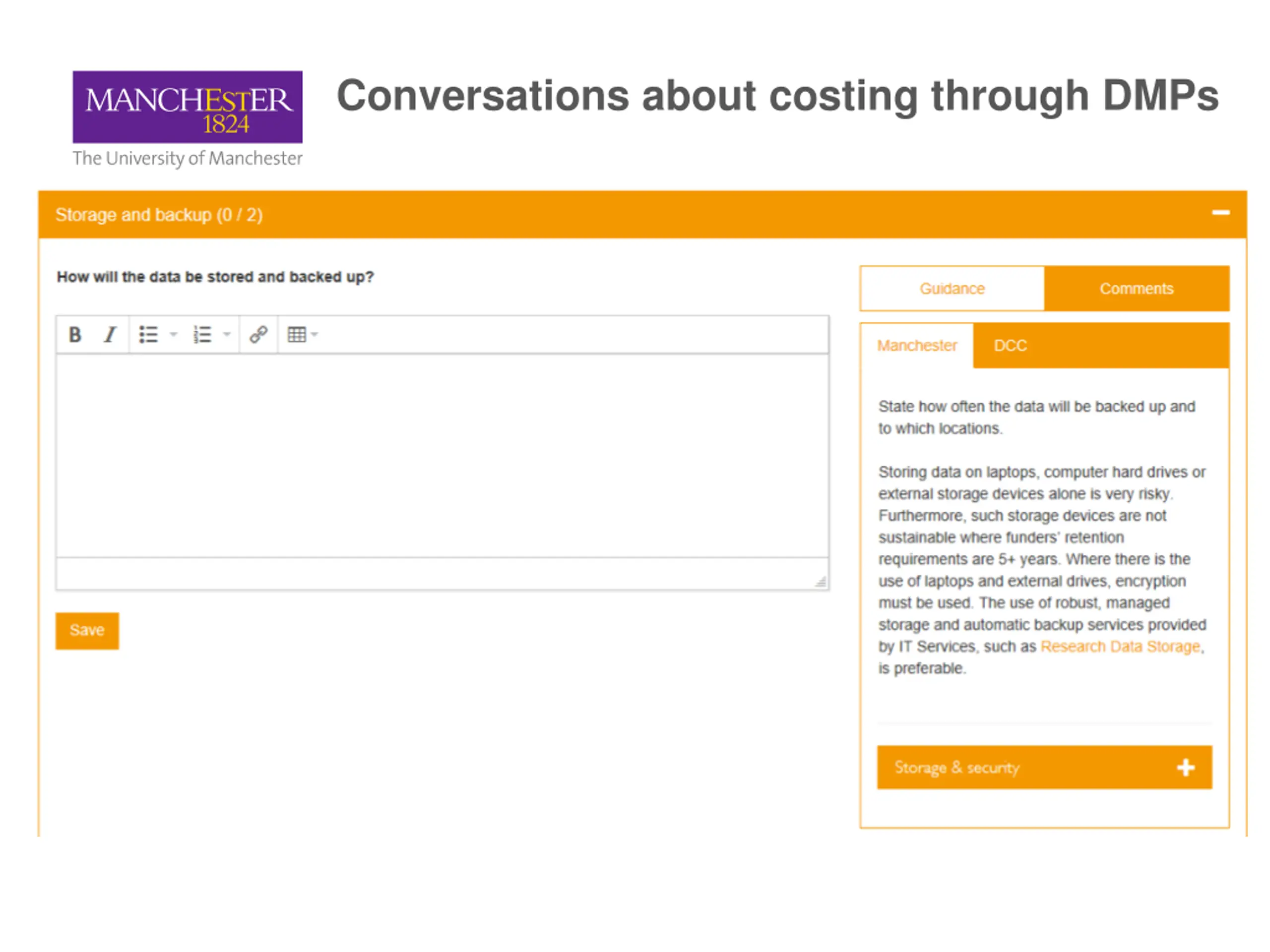Click the text 'State how often the data'
This screenshot has width=1270, height=952.
(1036, 417)
